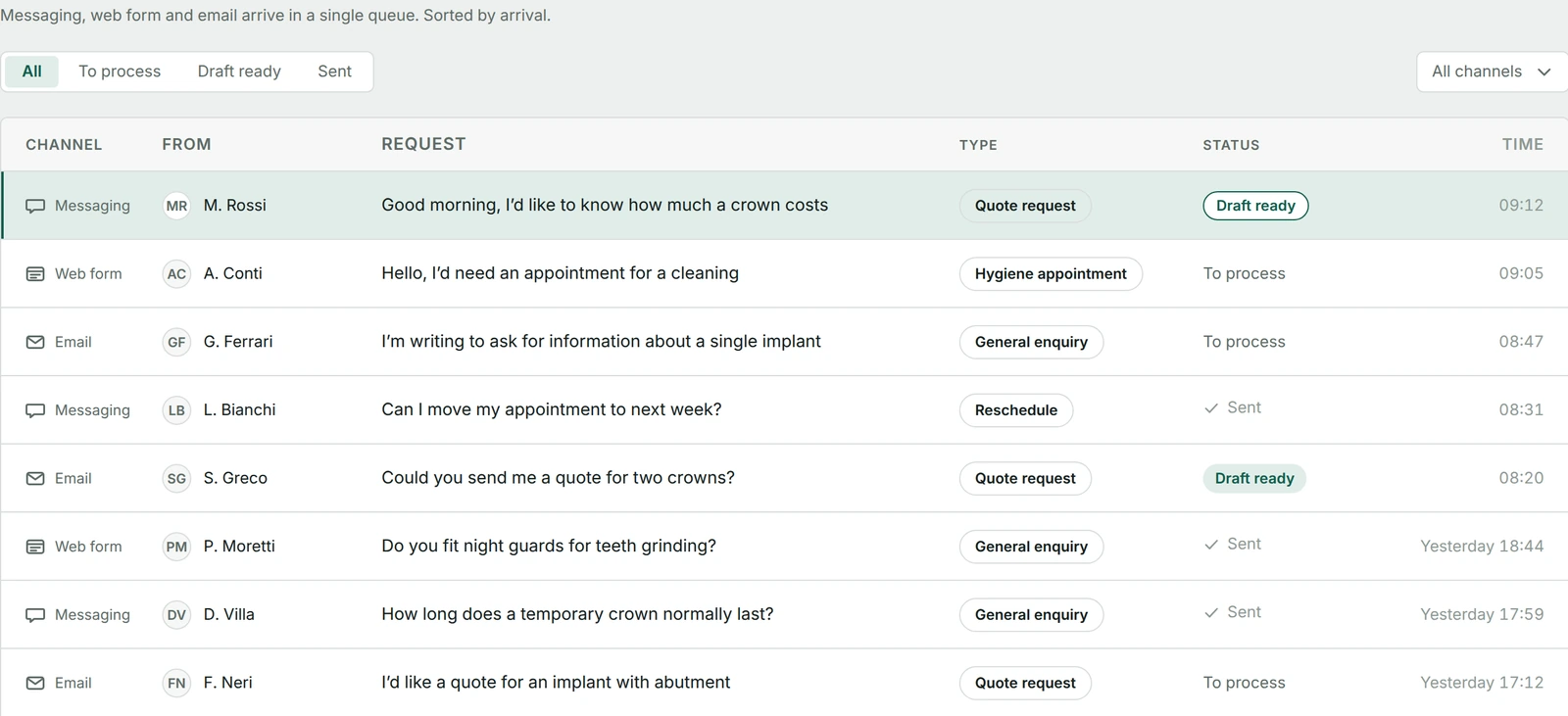This screenshot has width=1568, height=716.
Task: Click the Draft ready badge on M. Rossi's row
Action: [x=1255, y=206]
